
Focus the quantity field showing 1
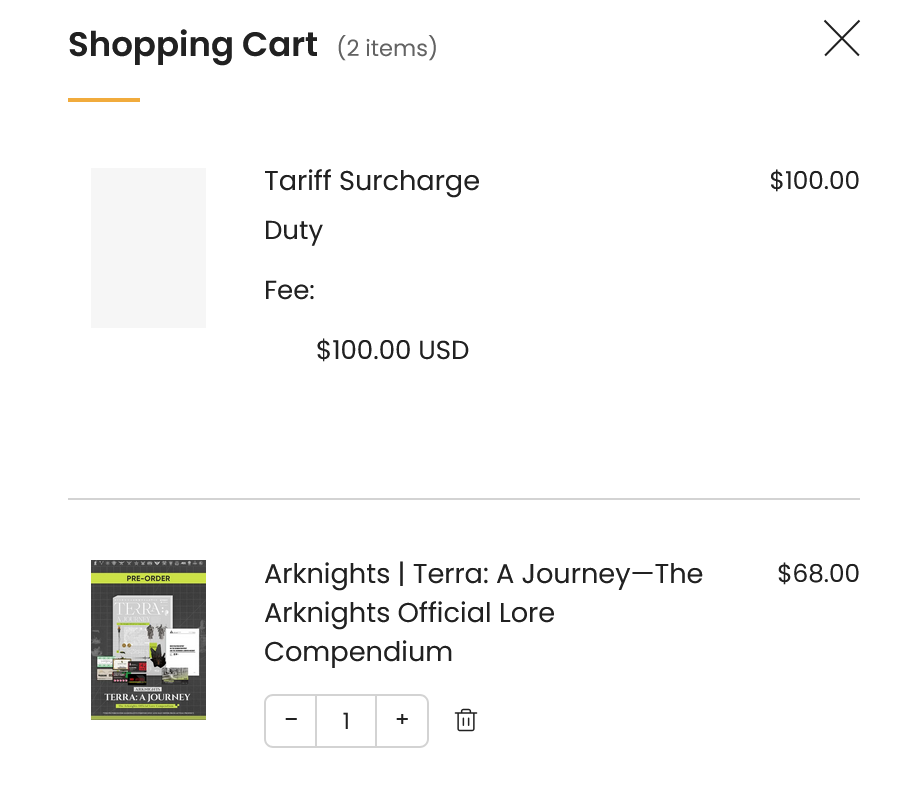point(346,720)
